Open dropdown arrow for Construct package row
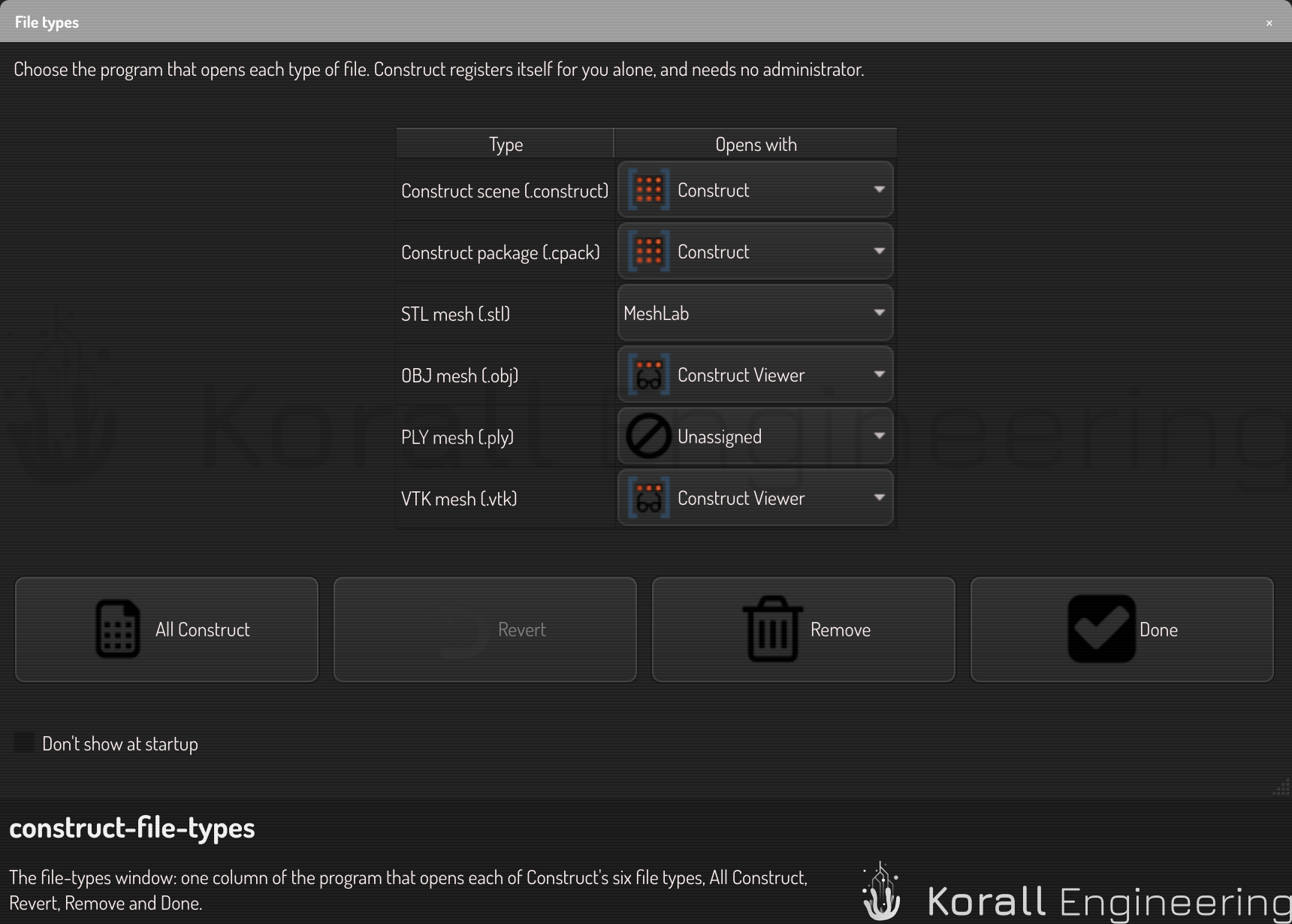This screenshot has width=1292, height=924. [x=879, y=251]
